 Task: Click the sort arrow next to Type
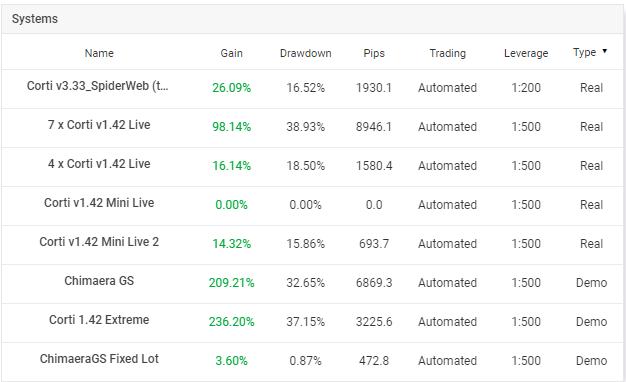[x=604, y=51]
